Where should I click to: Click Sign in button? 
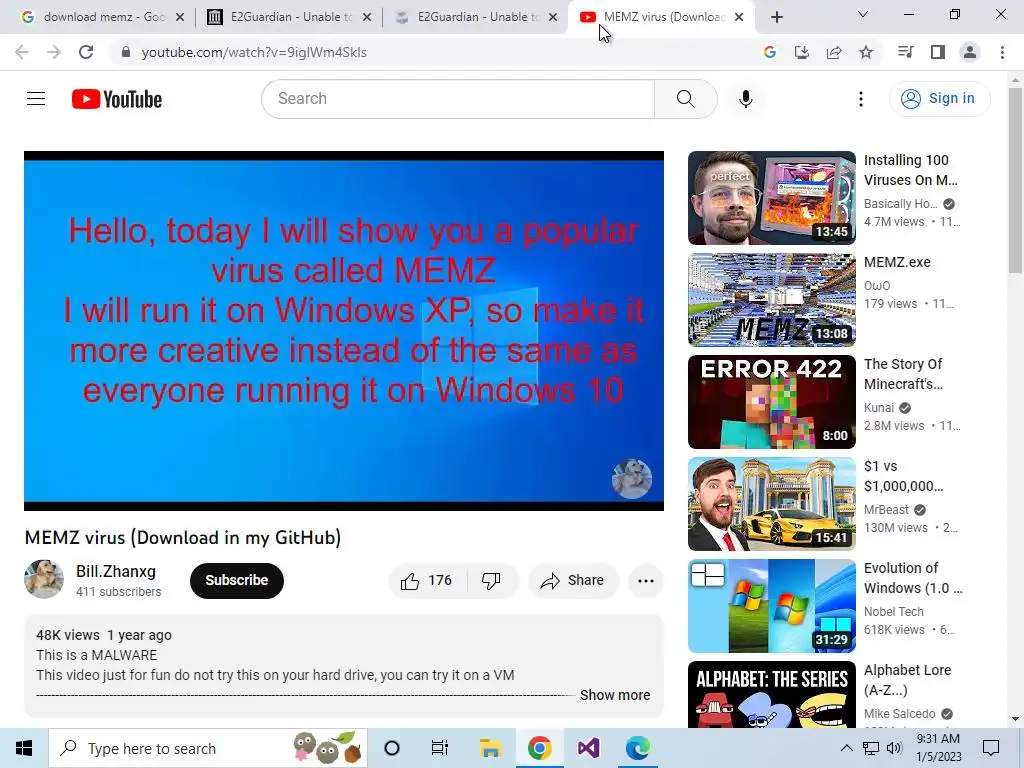(x=940, y=99)
